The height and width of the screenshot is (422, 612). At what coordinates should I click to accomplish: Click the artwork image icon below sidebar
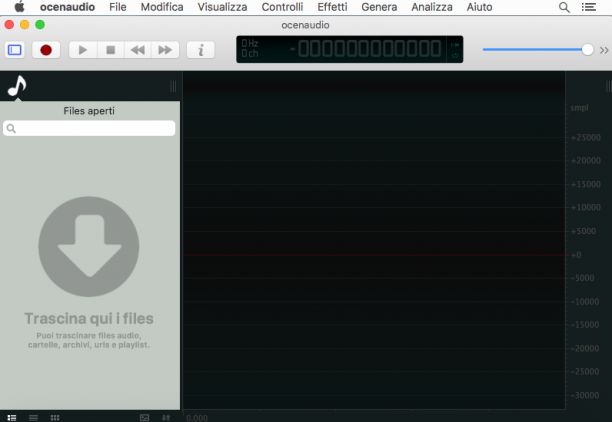[x=144, y=418]
